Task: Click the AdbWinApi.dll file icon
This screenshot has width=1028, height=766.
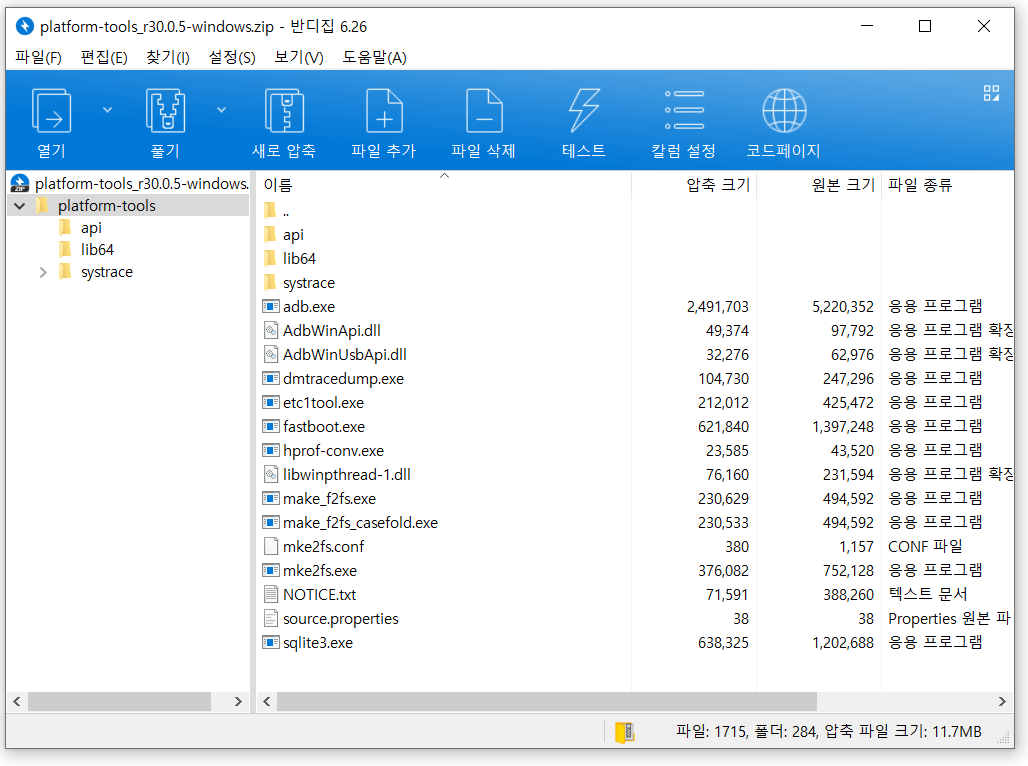Action: 271,331
